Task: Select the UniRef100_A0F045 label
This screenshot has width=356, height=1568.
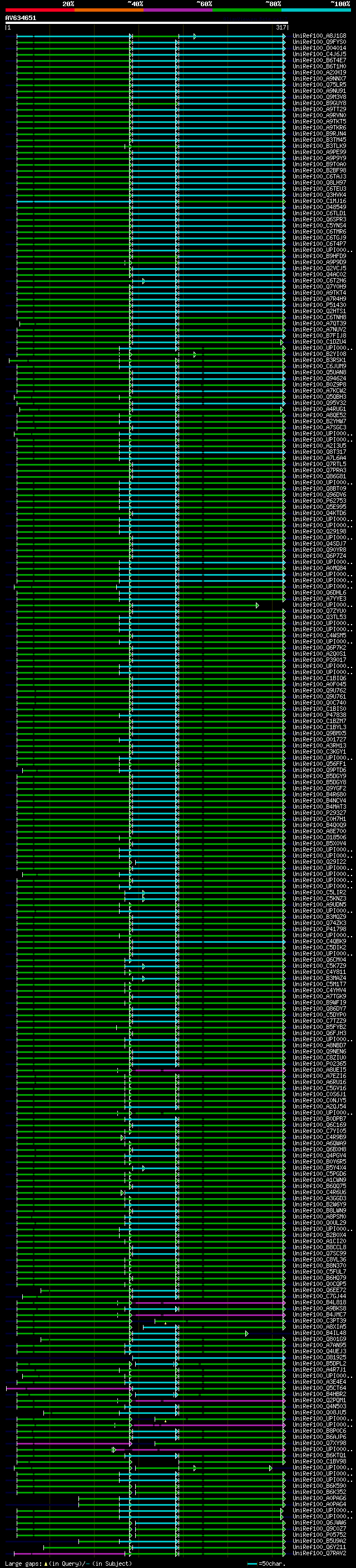Action: click(319, 684)
